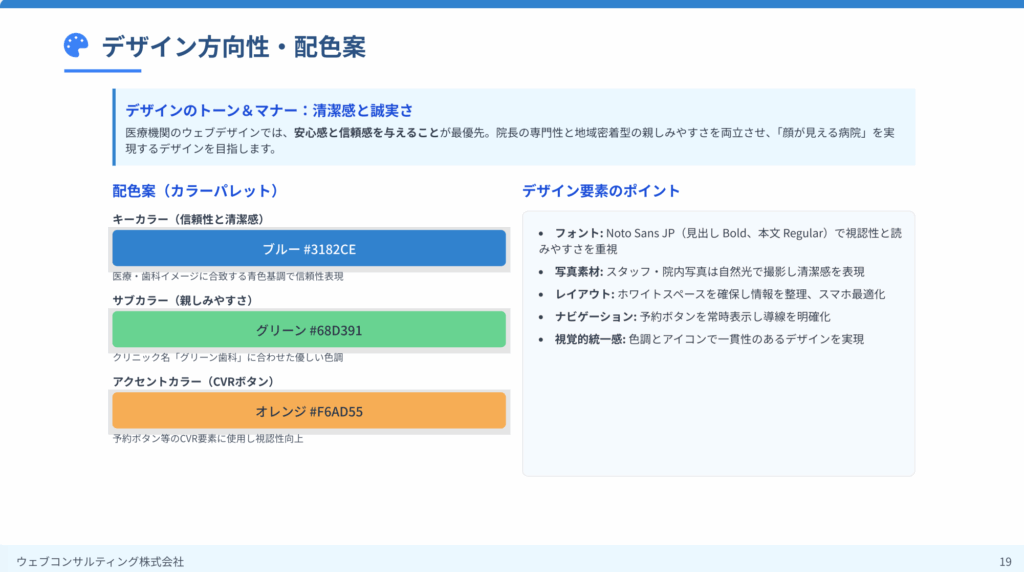Click the palette icon beside the slide title
Screen dimensions: 1024x572
coord(76,45)
